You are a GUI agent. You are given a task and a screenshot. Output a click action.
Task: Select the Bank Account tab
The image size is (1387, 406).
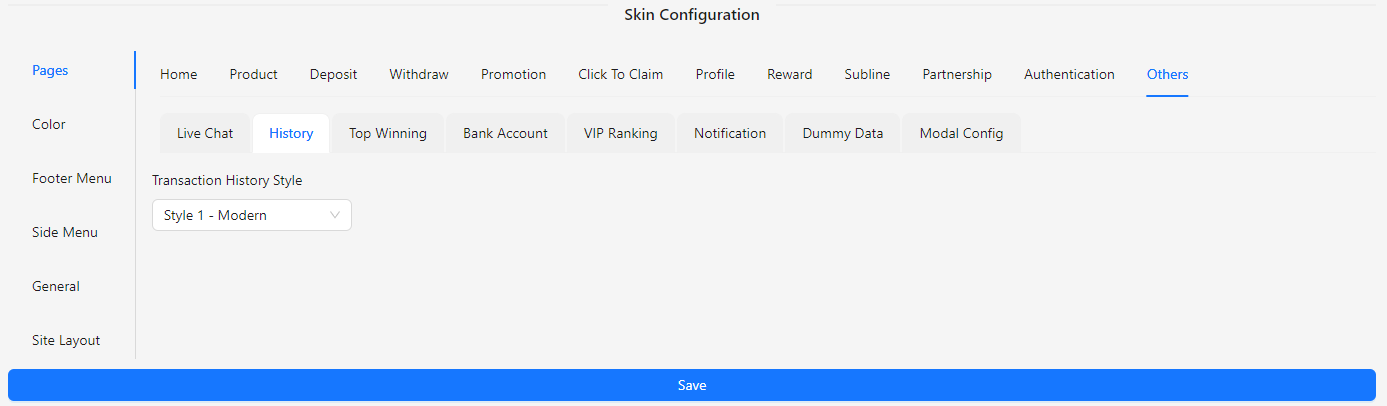point(505,133)
